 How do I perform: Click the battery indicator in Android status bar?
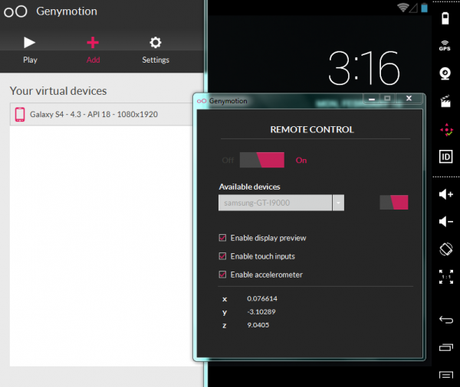coord(424,7)
